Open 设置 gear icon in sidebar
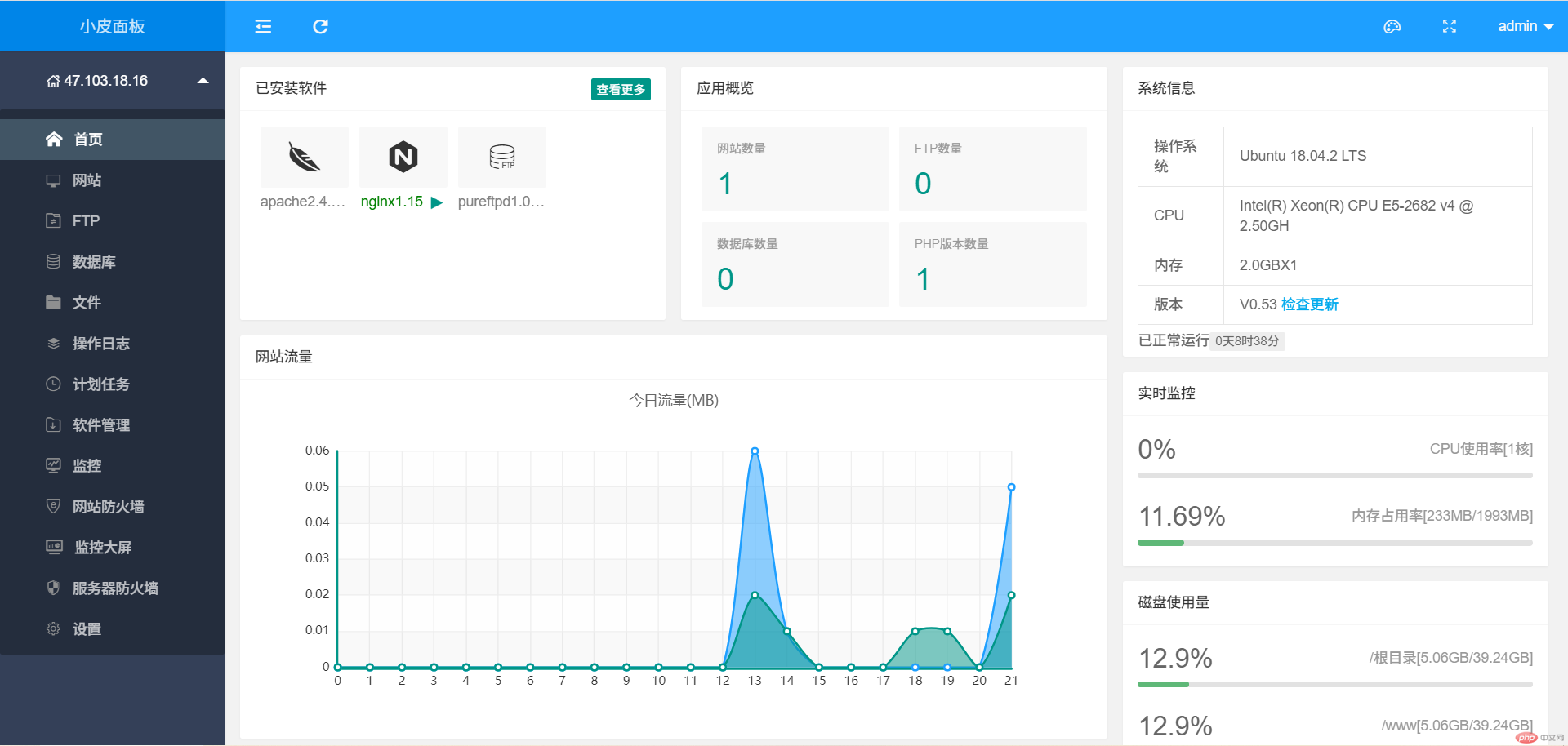Viewport: 1568px width, 746px height. click(x=53, y=628)
